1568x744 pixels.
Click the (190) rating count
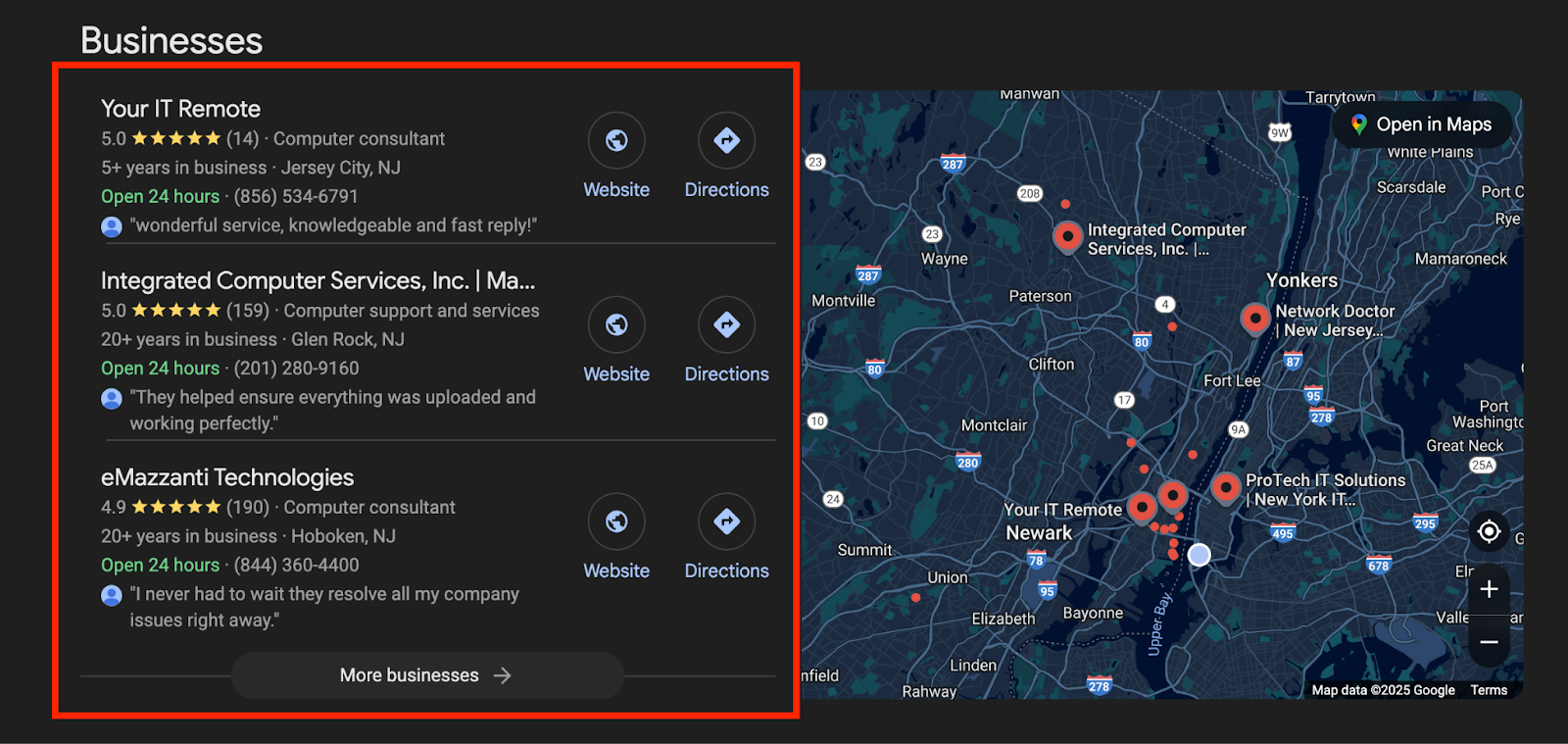click(x=248, y=508)
